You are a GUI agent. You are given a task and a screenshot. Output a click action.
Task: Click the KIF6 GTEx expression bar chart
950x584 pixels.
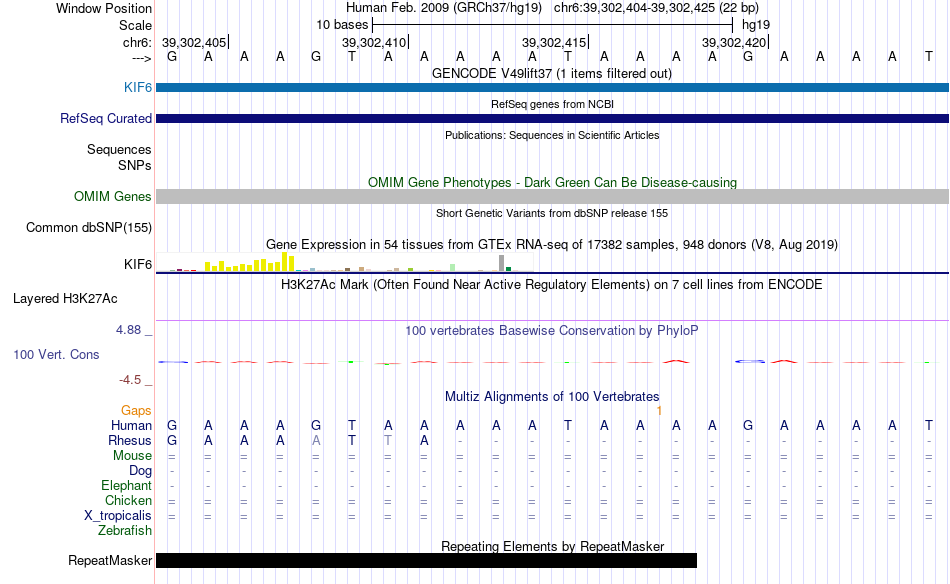coord(345,262)
